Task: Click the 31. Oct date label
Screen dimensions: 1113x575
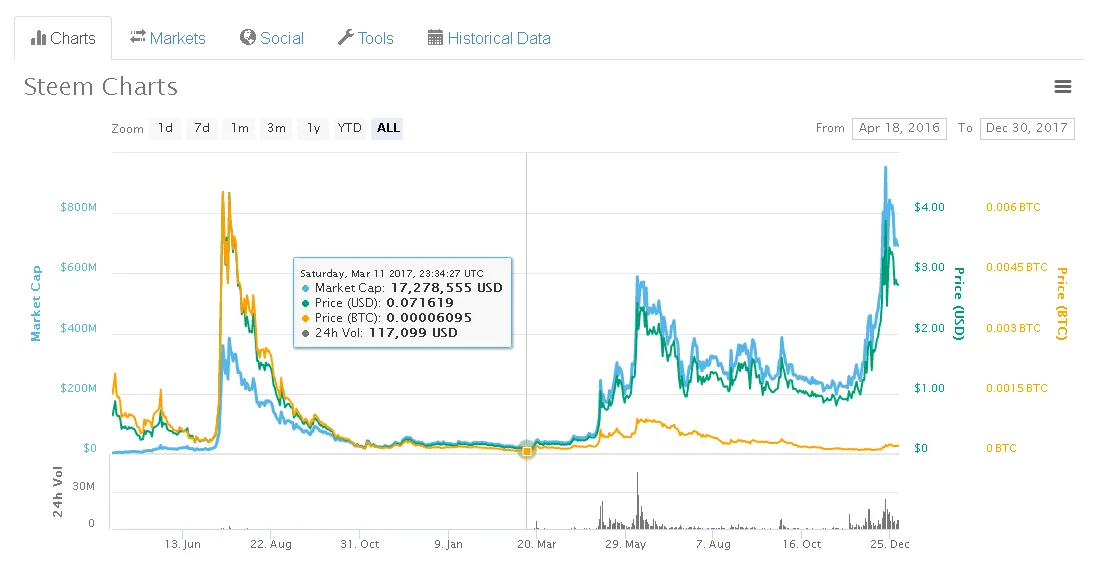Action: coord(359,544)
